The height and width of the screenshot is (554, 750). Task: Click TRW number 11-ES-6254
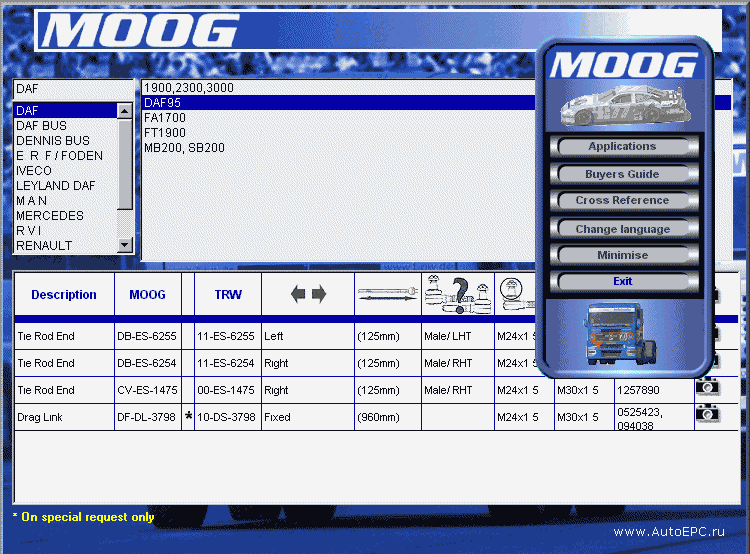(x=228, y=363)
